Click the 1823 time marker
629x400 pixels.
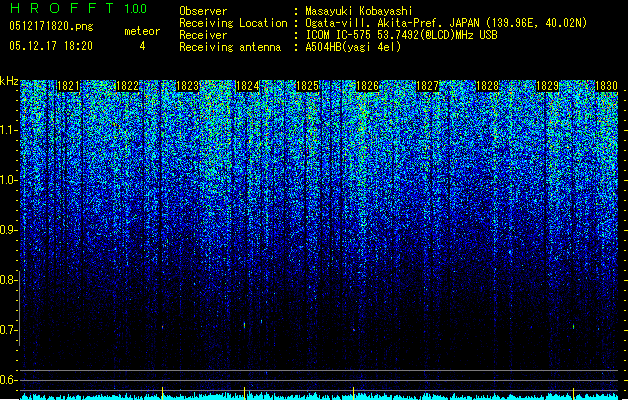(188, 86)
